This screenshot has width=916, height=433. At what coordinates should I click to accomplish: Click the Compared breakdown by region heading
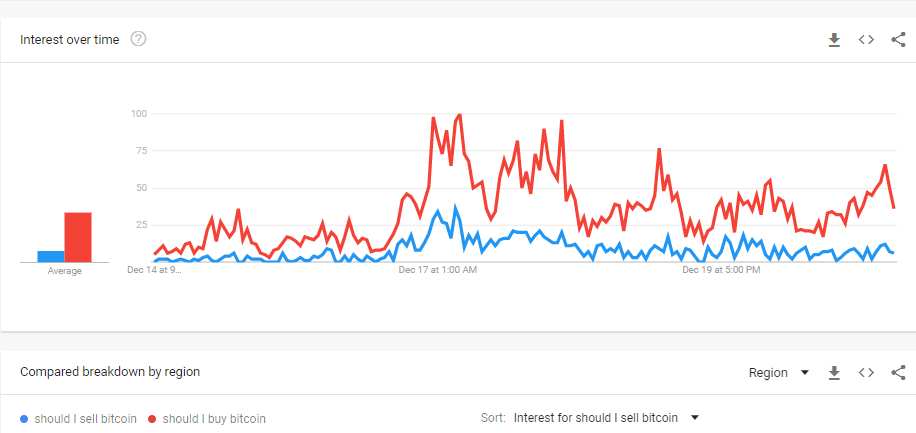tap(110, 372)
